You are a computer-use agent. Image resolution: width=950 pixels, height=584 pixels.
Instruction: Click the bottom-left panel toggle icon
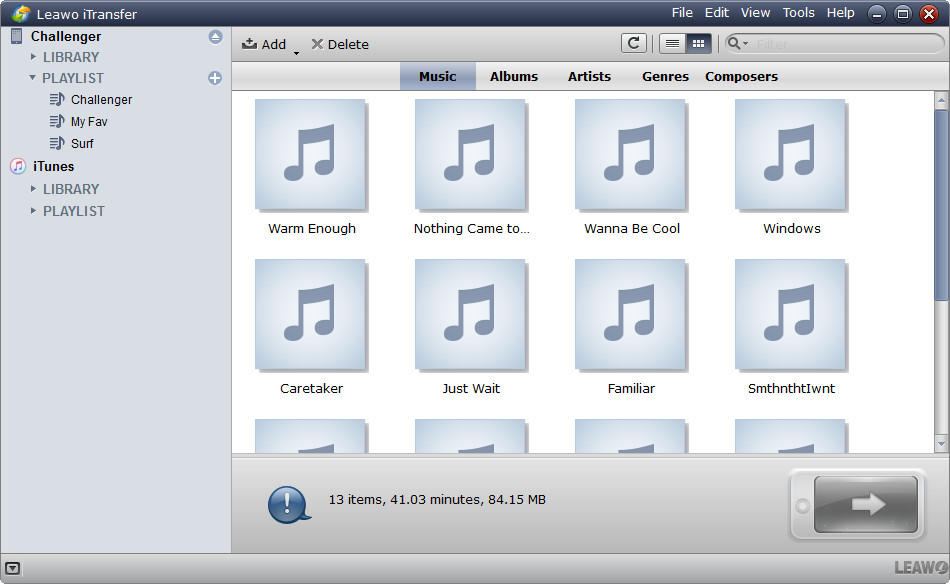12,568
